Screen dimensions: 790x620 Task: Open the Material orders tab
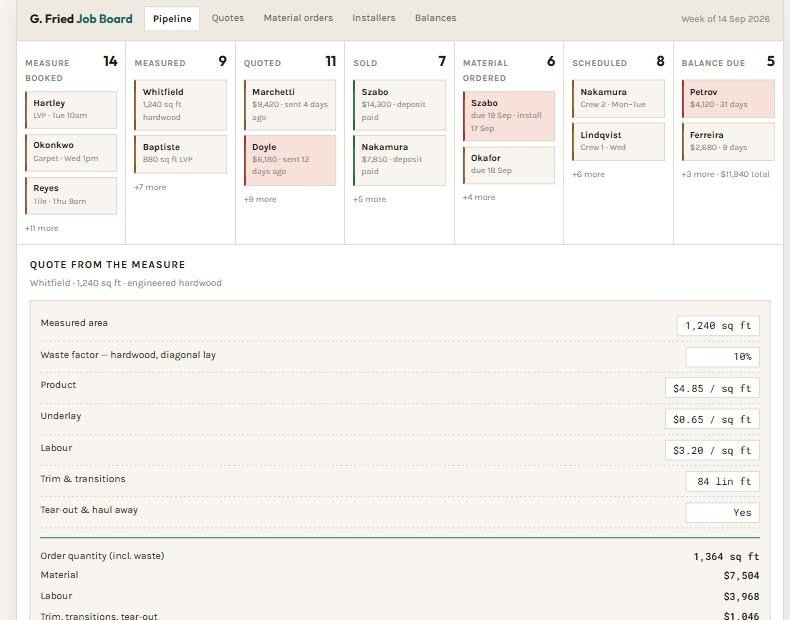tap(298, 18)
